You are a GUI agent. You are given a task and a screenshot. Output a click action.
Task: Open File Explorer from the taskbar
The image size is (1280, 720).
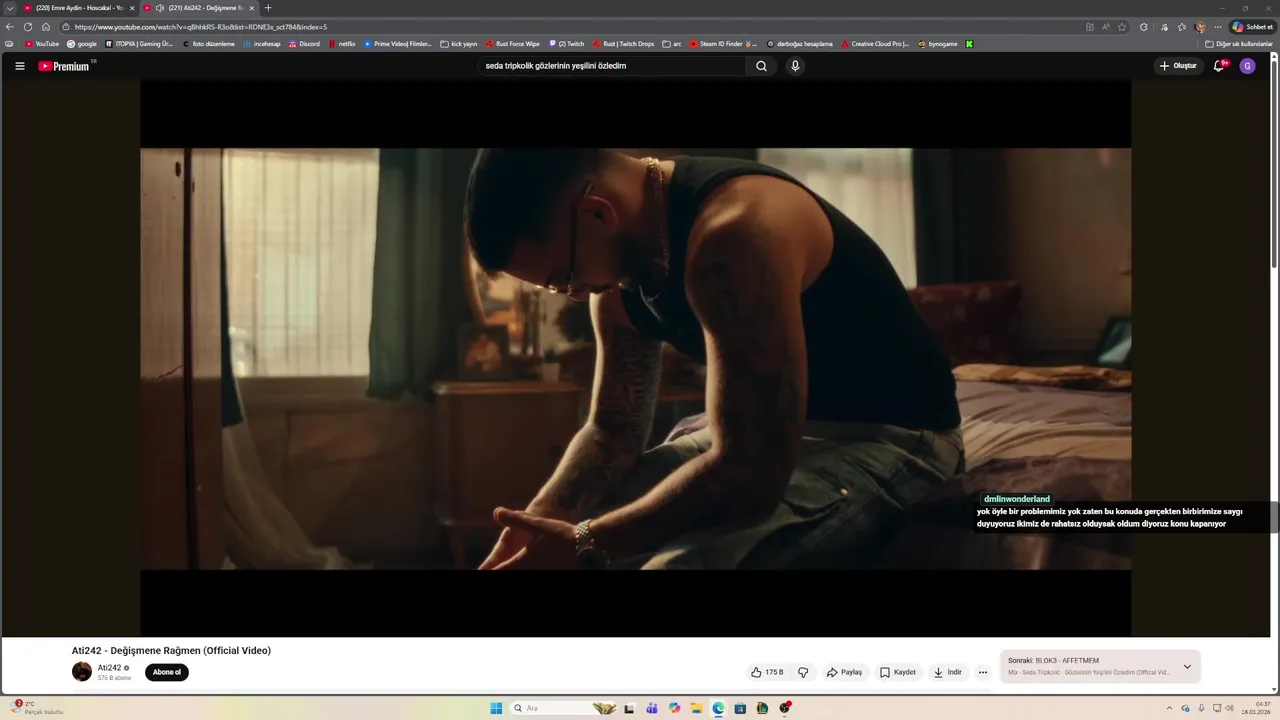pyautogui.click(x=696, y=708)
